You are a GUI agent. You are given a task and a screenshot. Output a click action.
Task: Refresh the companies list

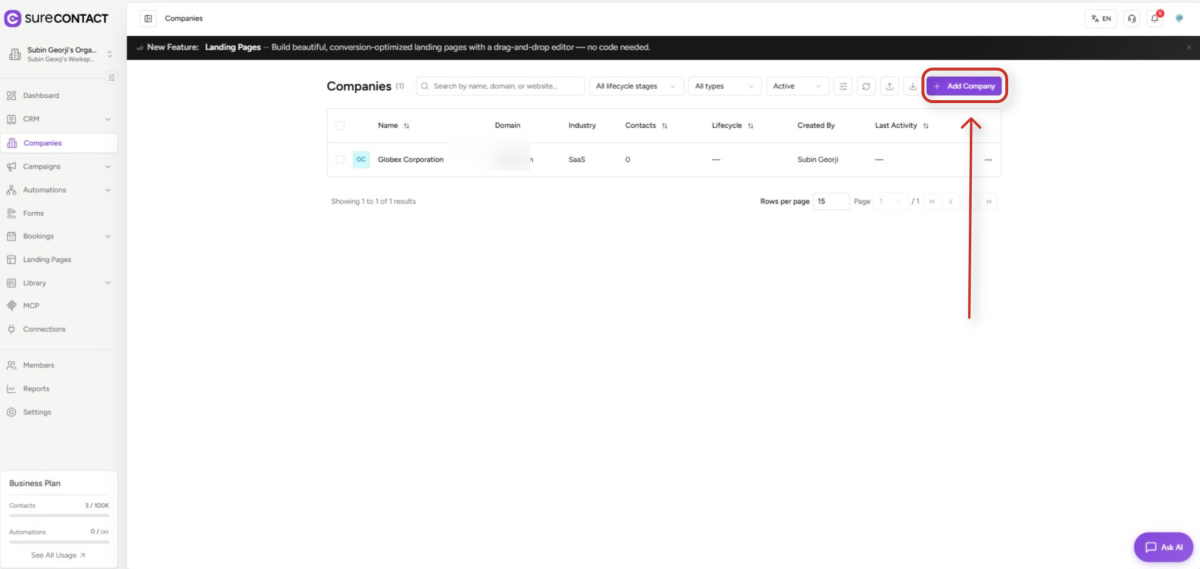click(866, 86)
